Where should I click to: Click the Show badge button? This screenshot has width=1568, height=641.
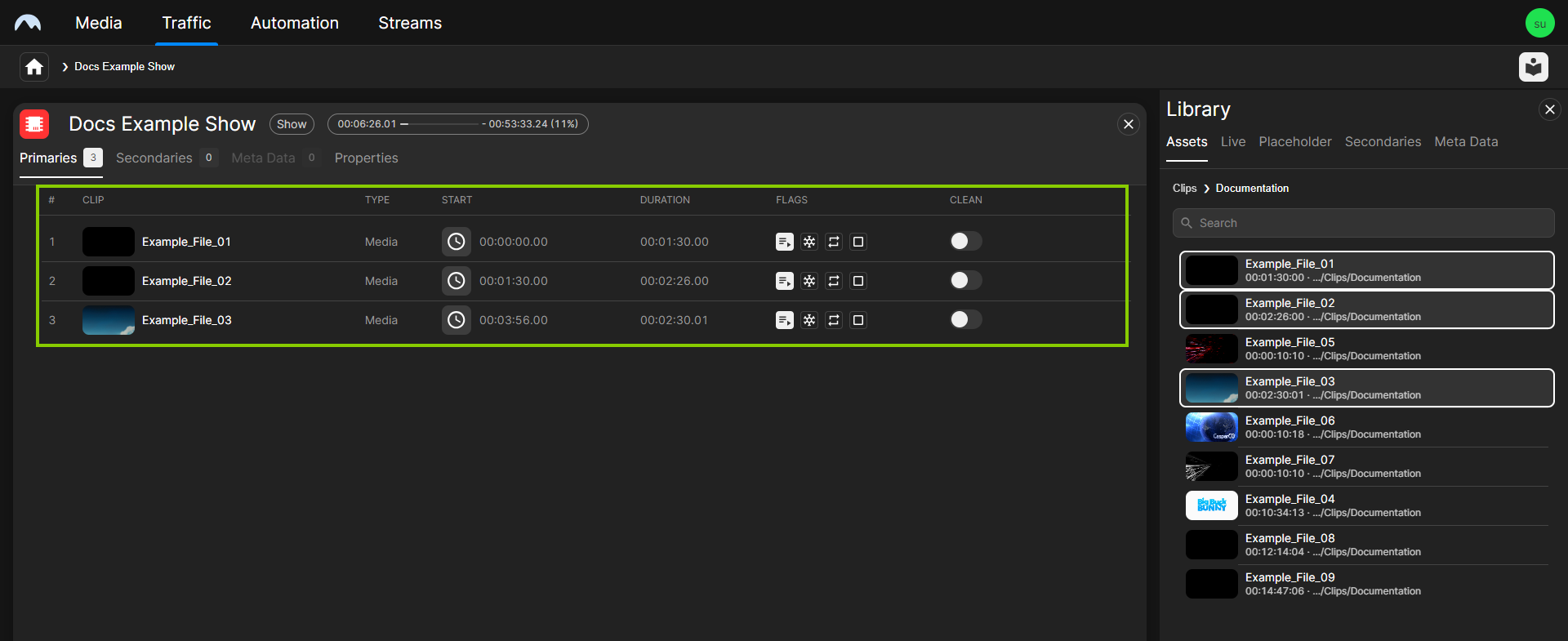(292, 124)
